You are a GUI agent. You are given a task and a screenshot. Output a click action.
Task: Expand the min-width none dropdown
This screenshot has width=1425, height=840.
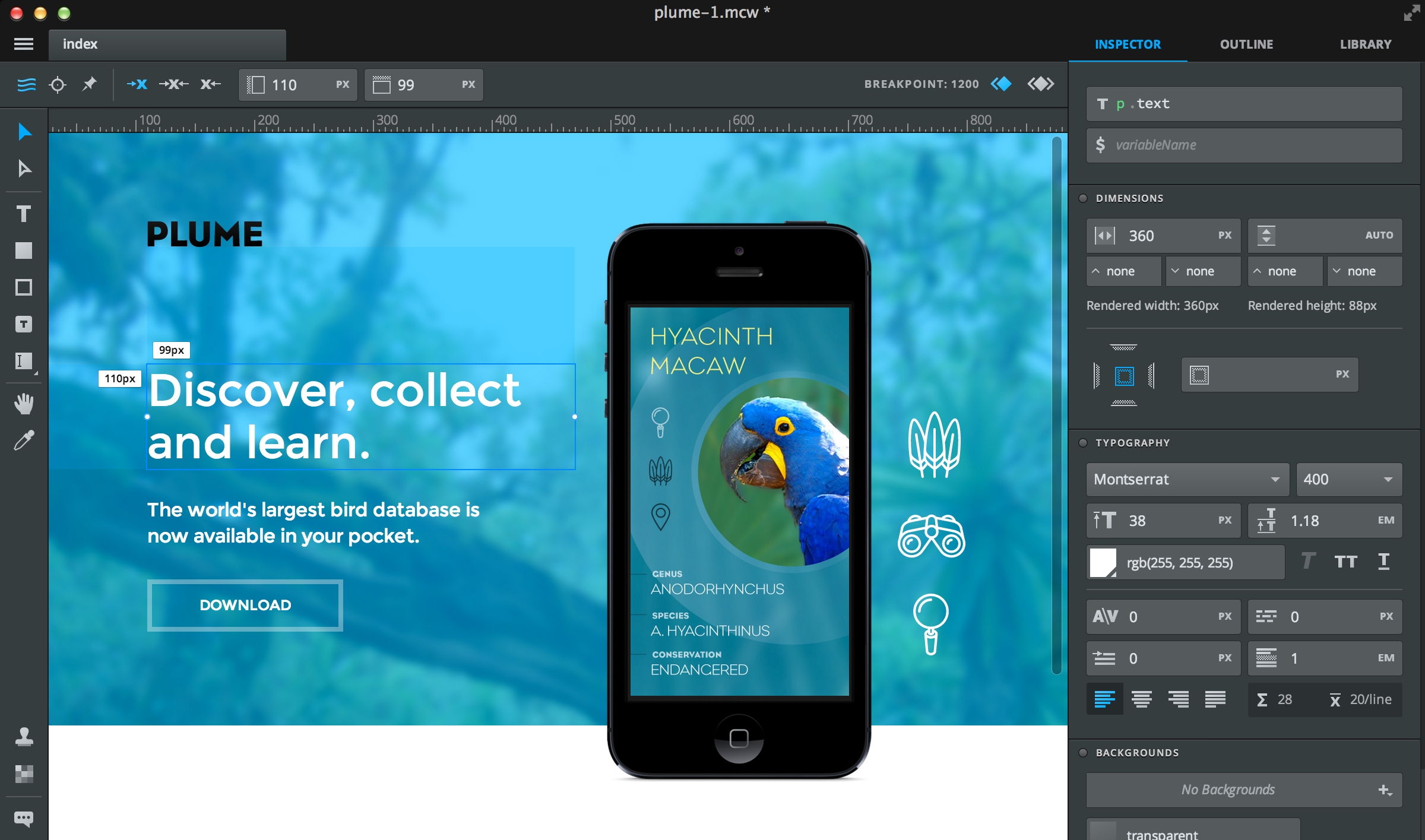pyautogui.click(x=1123, y=271)
